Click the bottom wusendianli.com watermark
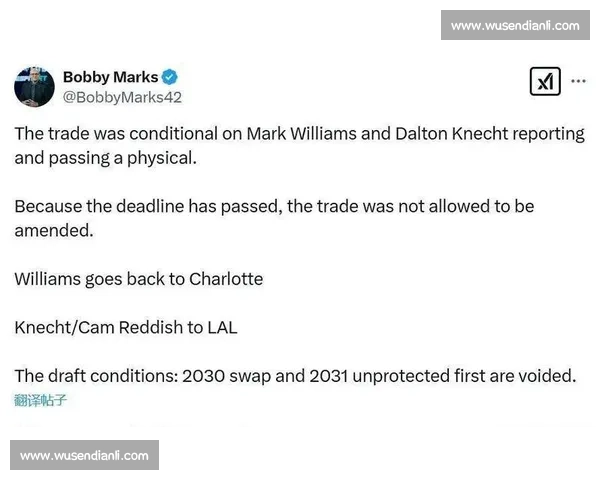This screenshot has height=480, width=600. click(84, 455)
